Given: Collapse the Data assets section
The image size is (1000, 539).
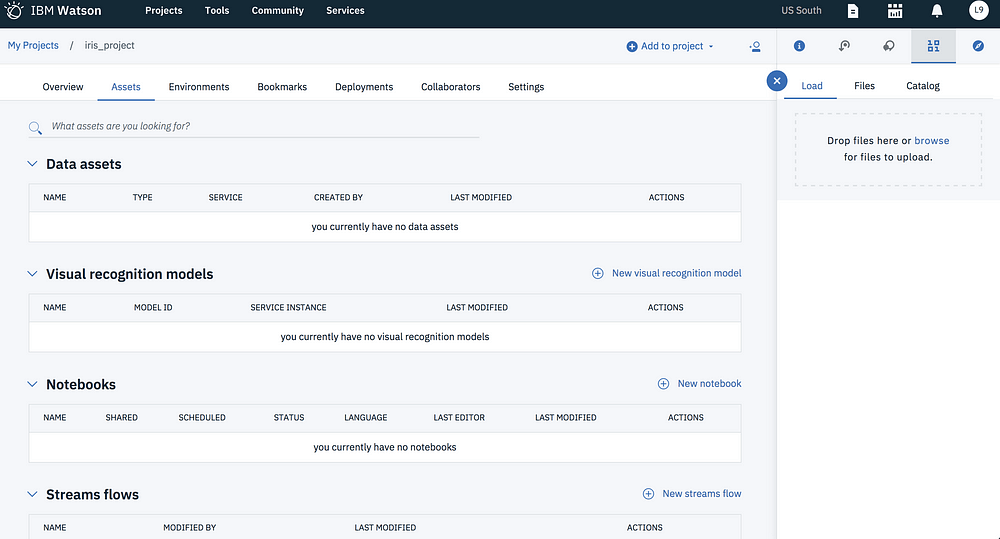Looking at the screenshot, I should (x=32, y=164).
